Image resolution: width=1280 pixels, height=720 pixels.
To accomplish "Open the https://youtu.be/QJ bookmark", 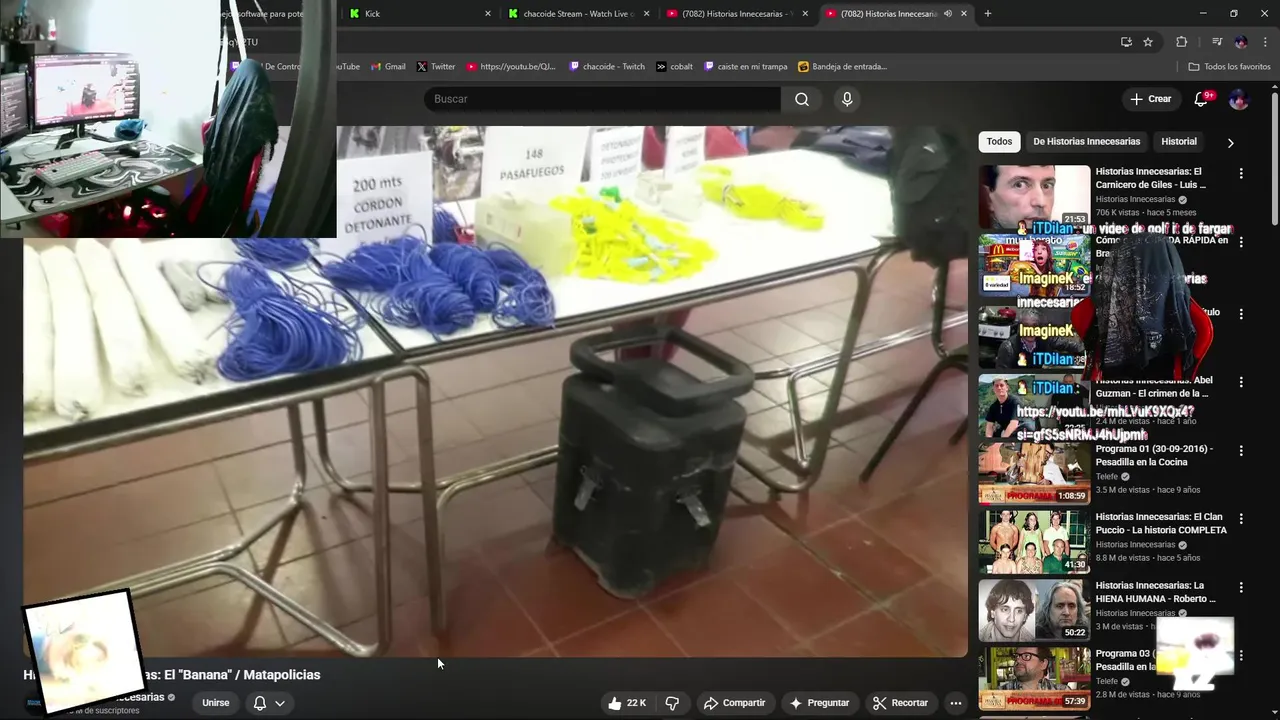I will (x=511, y=67).
